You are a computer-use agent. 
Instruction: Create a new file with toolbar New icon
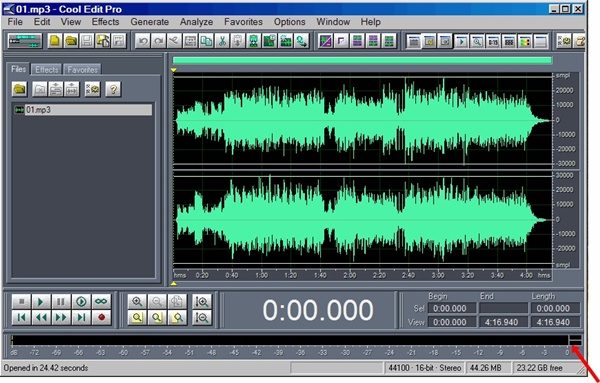click(x=55, y=41)
